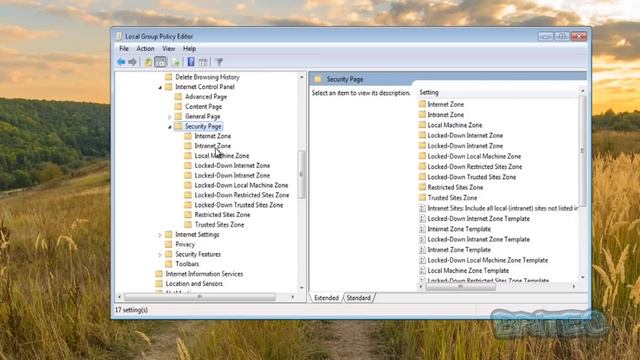Switch to the Extended tab
The width and height of the screenshot is (640, 360).
[326, 298]
